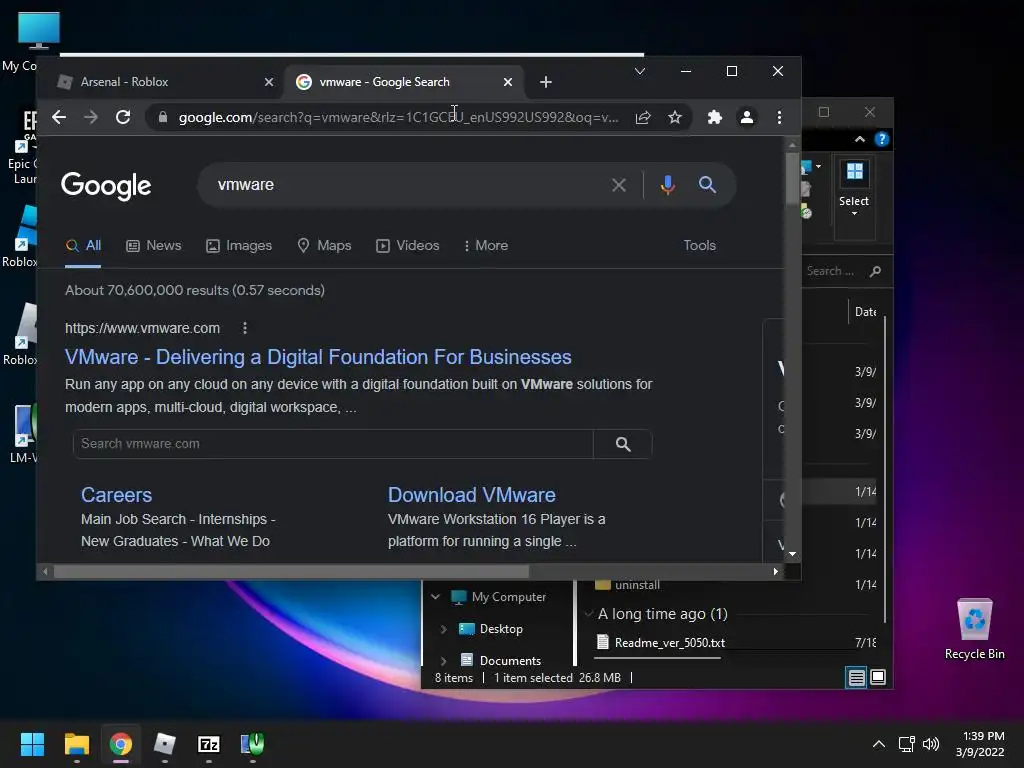Image resolution: width=1024 pixels, height=768 pixels.
Task: Collapse the File Explorer ribbon chevron
Action: tap(859, 140)
